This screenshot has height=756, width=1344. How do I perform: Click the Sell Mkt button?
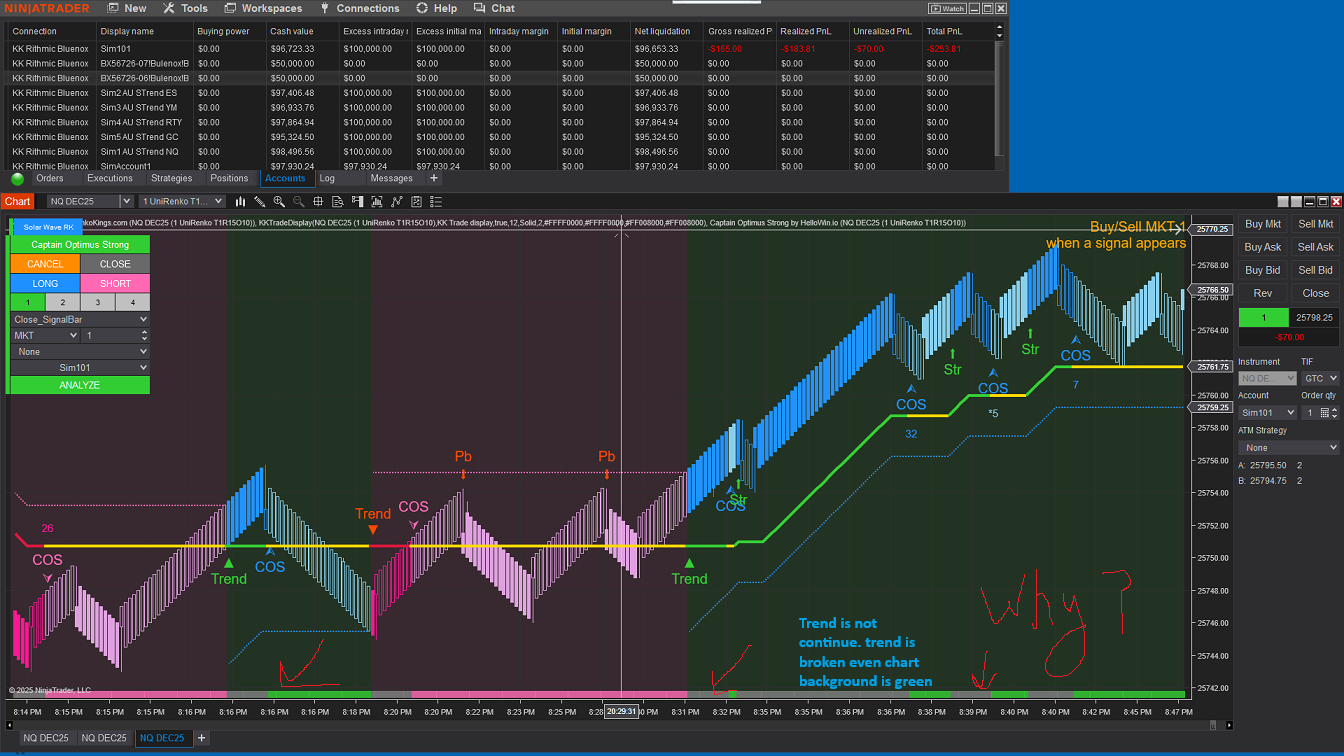1315,224
